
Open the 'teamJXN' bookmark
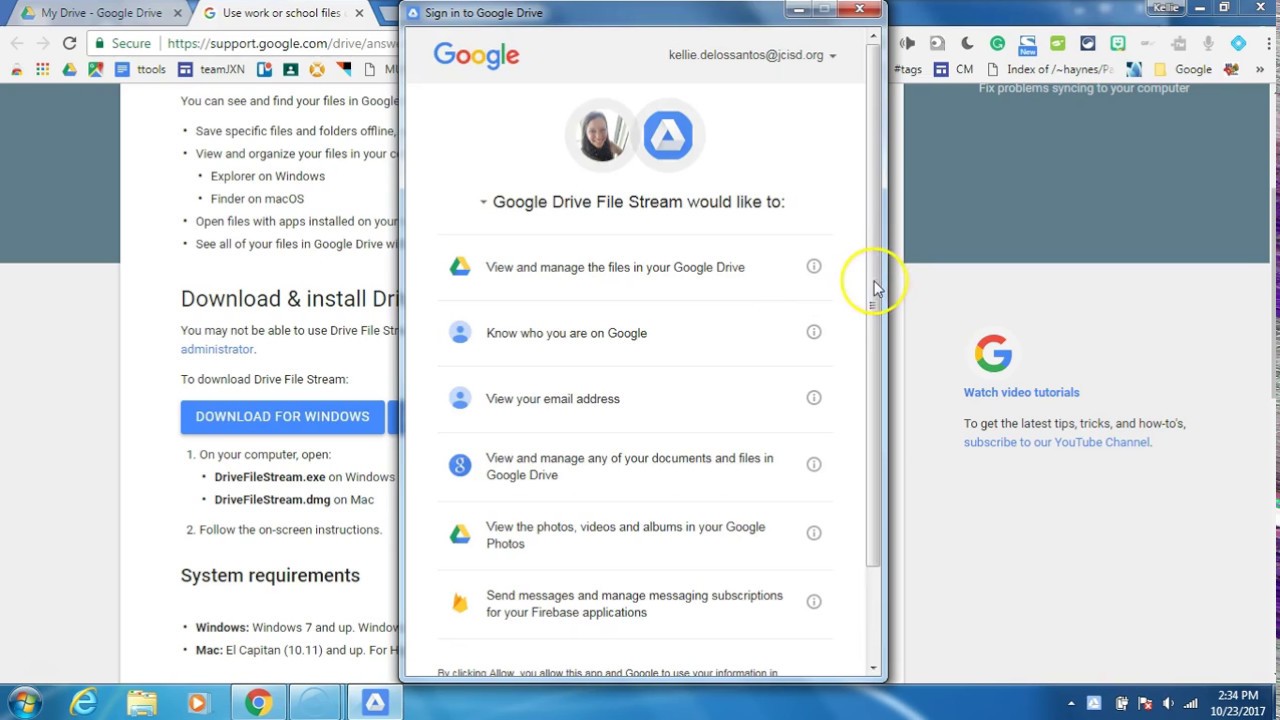click(213, 69)
